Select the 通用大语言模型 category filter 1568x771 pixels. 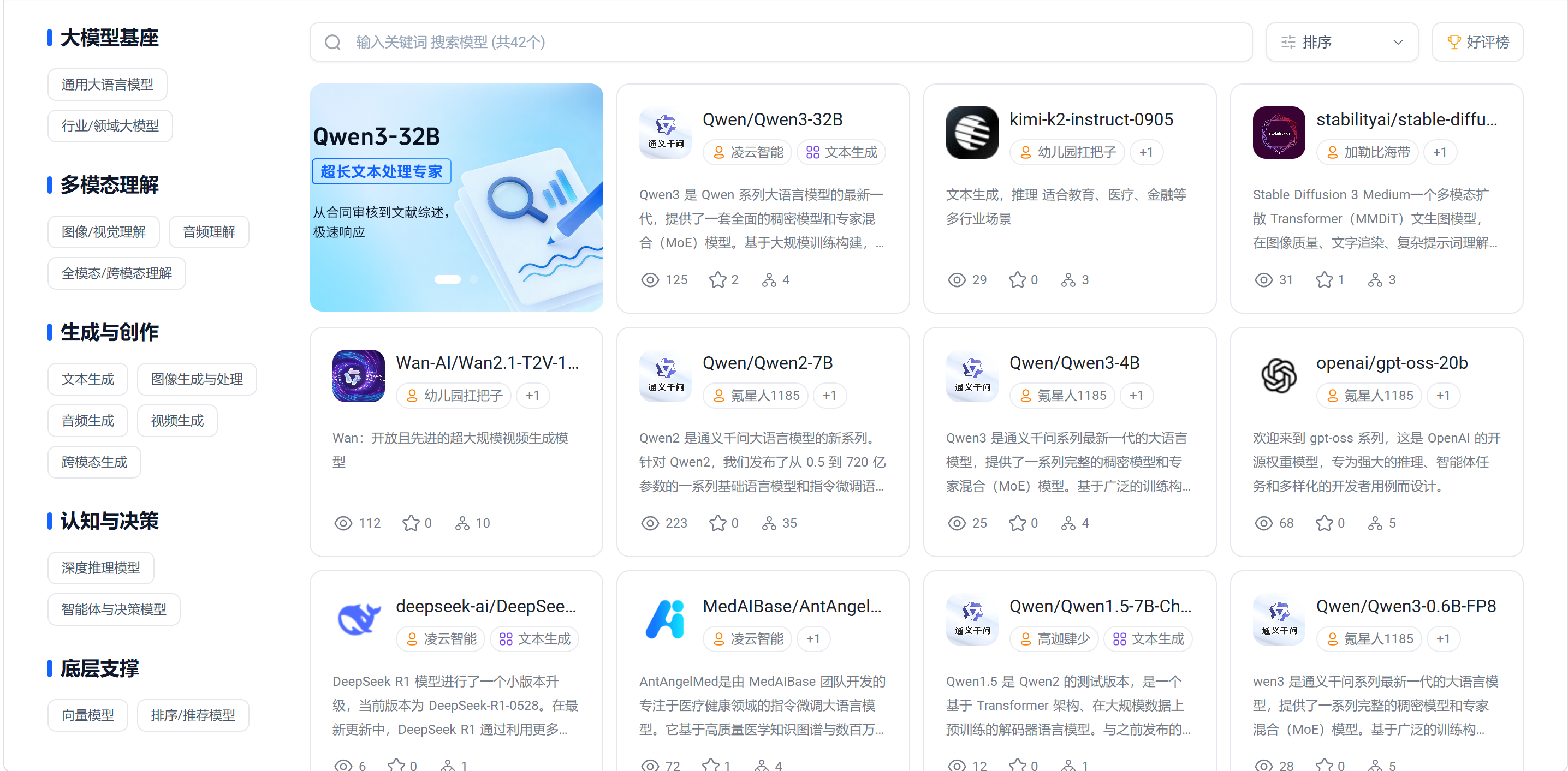pyautogui.click(x=107, y=85)
